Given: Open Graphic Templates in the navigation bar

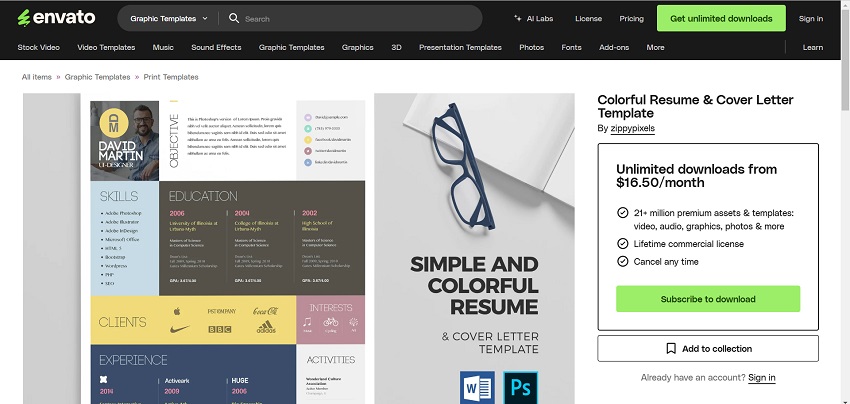Looking at the screenshot, I should pyautogui.click(x=292, y=47).
